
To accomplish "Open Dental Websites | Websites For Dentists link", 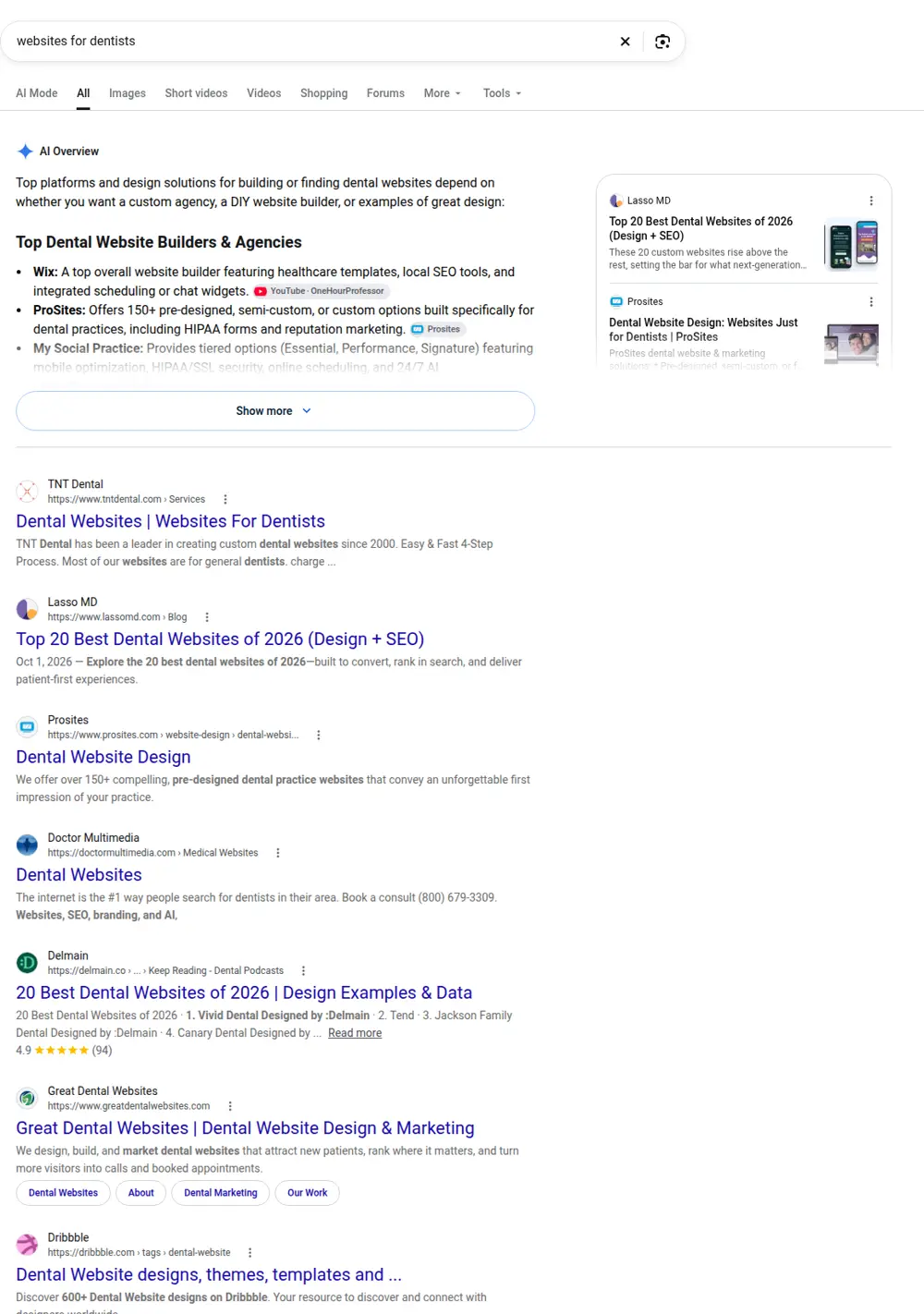I will 171,521.
